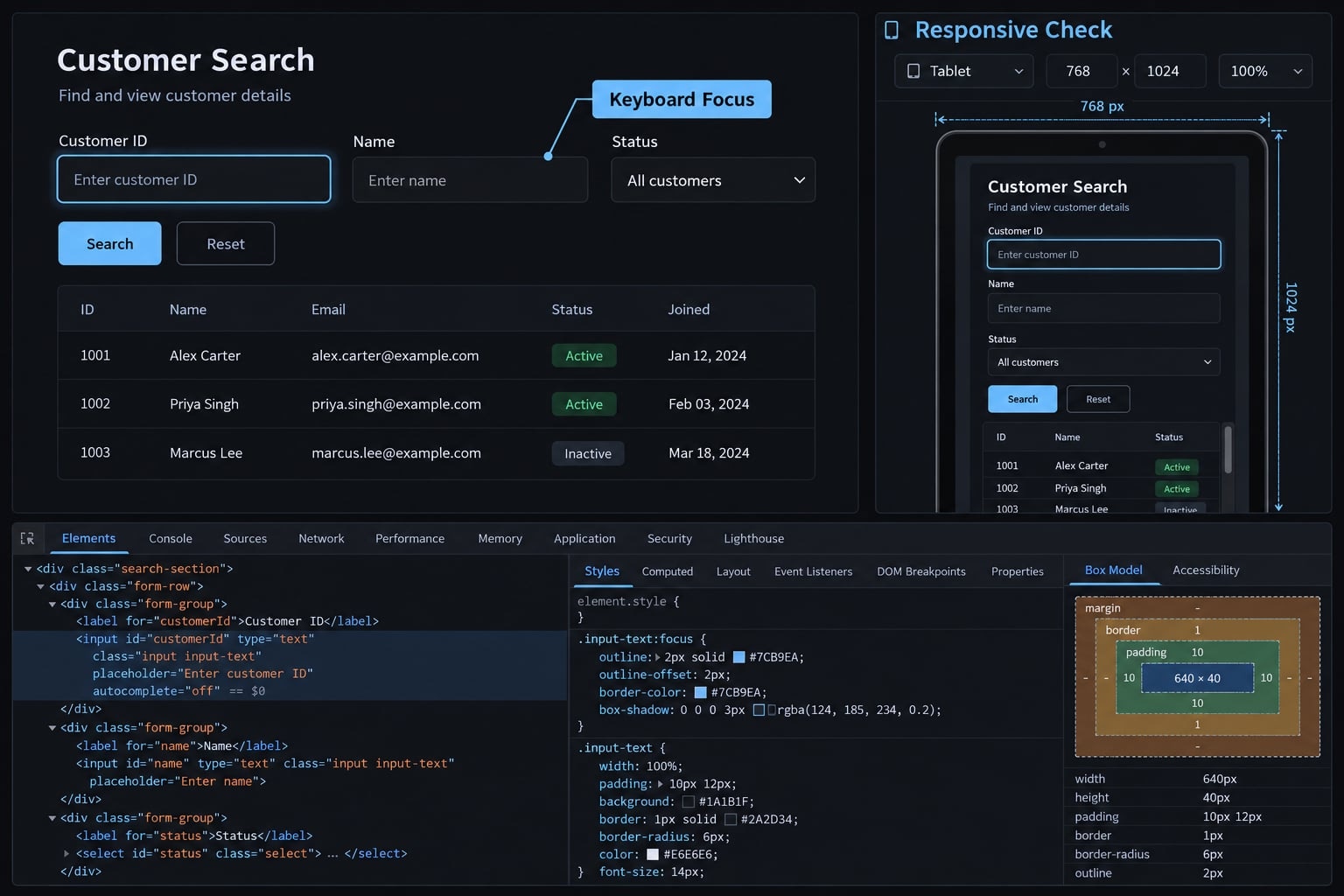Click Search button inside the tablet preview
The height and width of the screenshot is (896, 1344).
[x=1023, y=399]
